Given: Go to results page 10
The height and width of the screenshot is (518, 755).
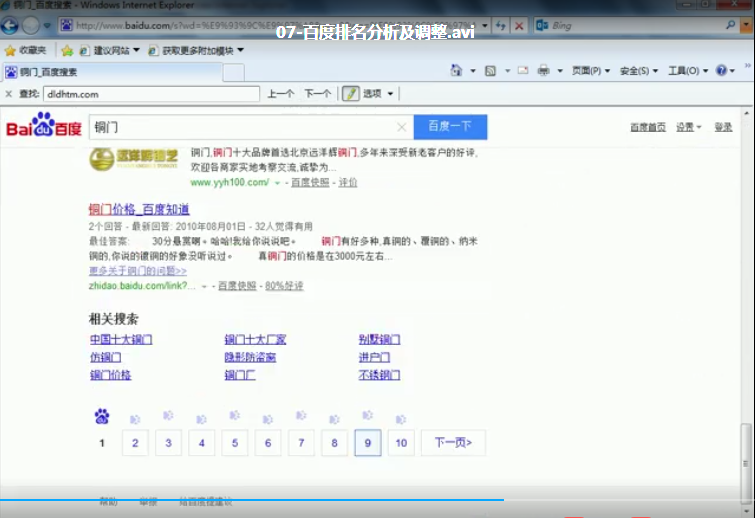Looking at the screenshot, I should point(401,442).
